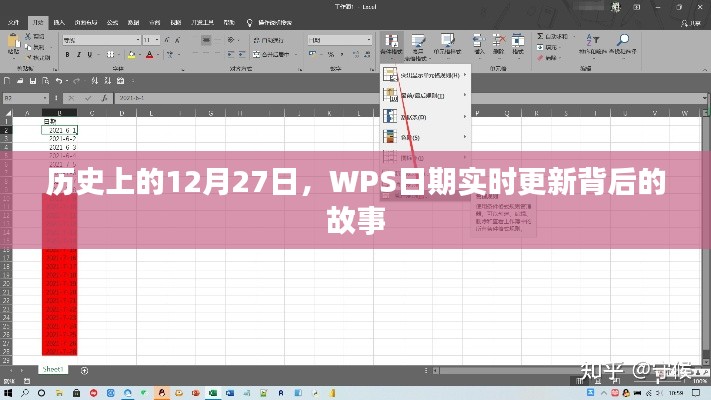The height and width of the screenshot is (400, 711).
Task: Open Excel from the Windows taskbar
Action: 213,393
